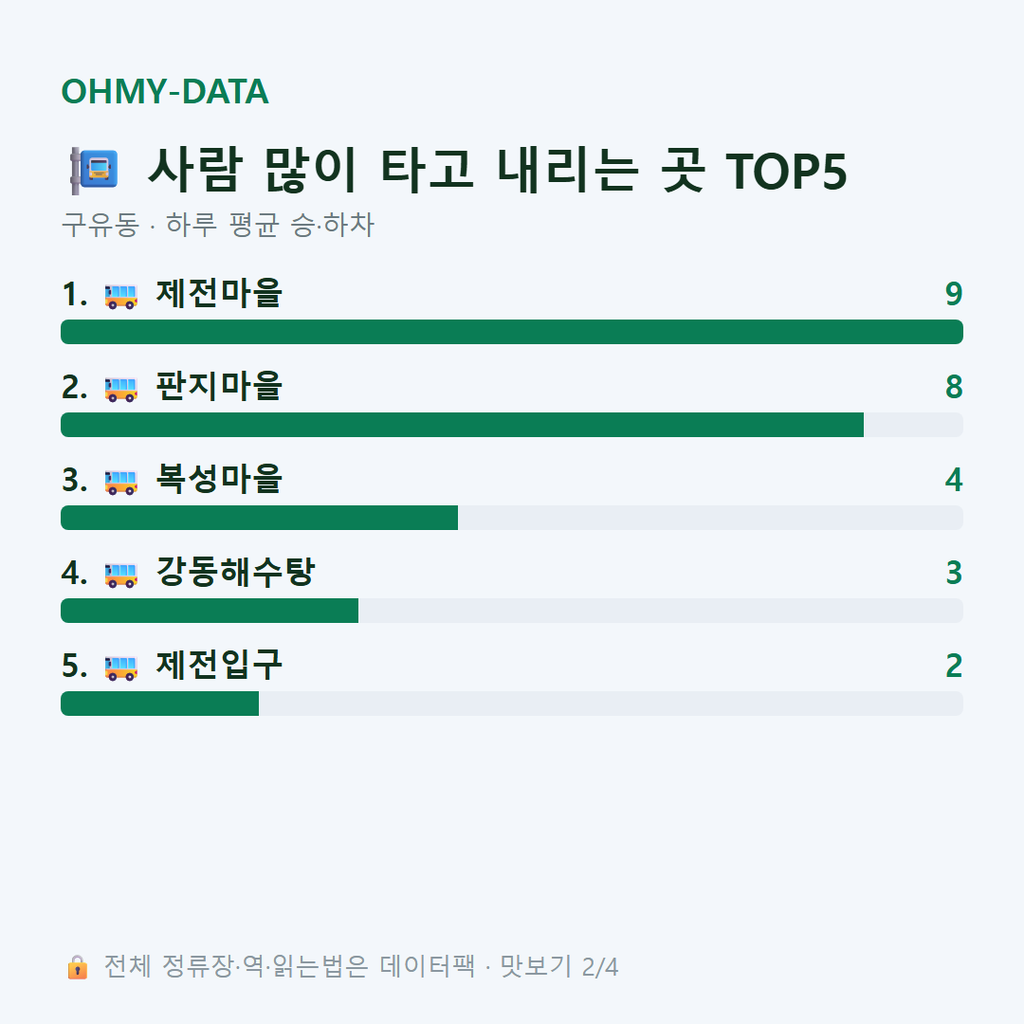Select the 강동해수탕 stop name
This screenshot has height=1024, width=1024.
click(x=235, y=571)
